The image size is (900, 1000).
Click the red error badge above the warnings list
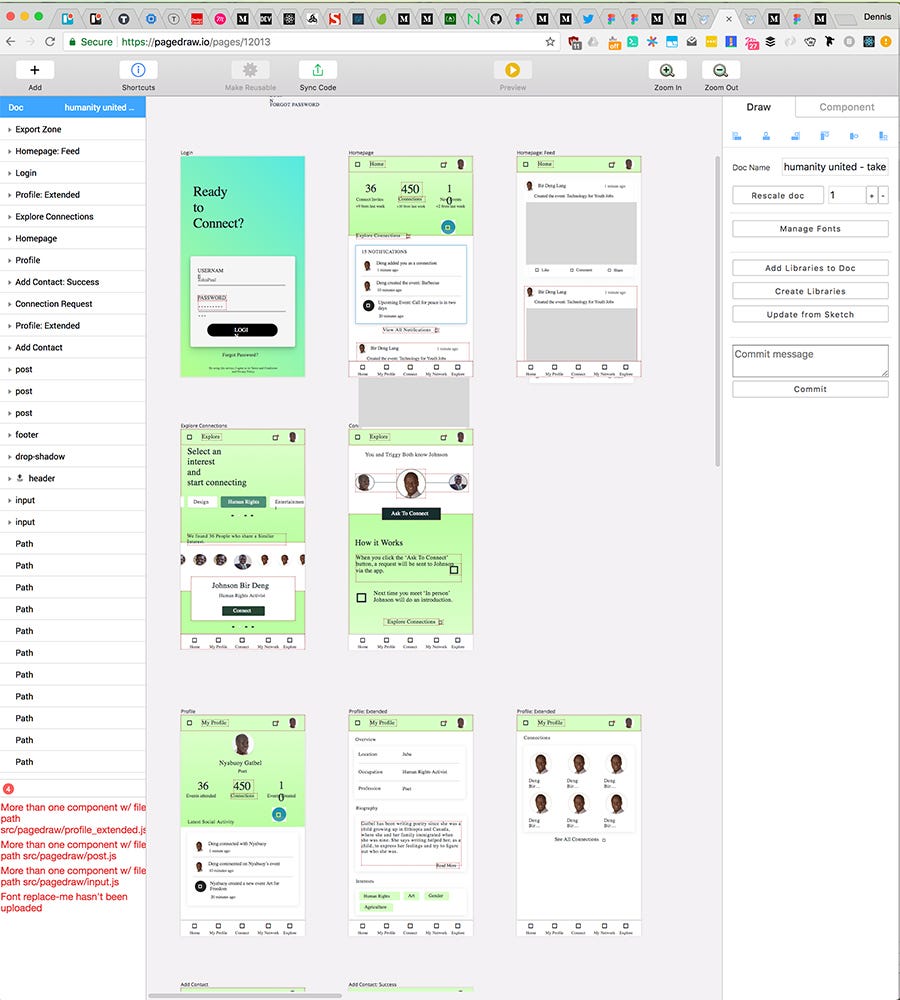coord(9,789)
